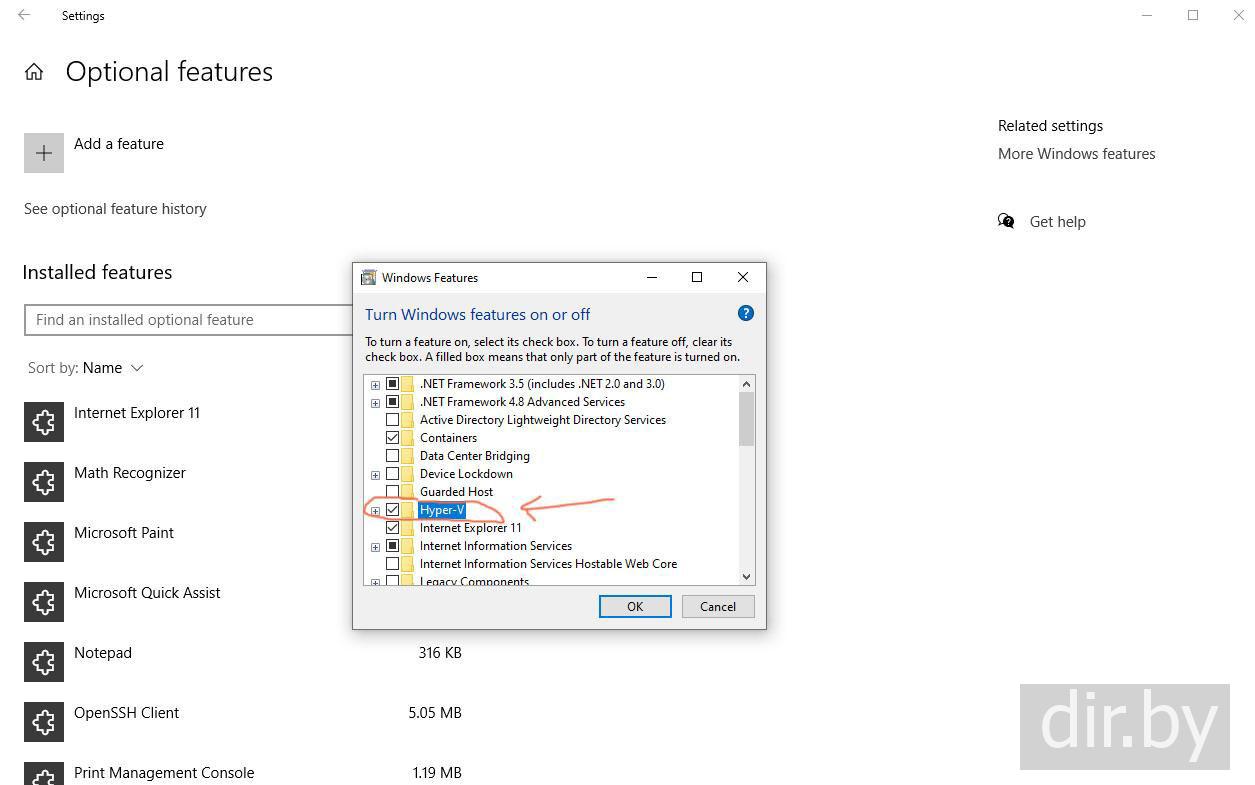Select the OpenSSH Client installed feature name

tap(126, 713)
